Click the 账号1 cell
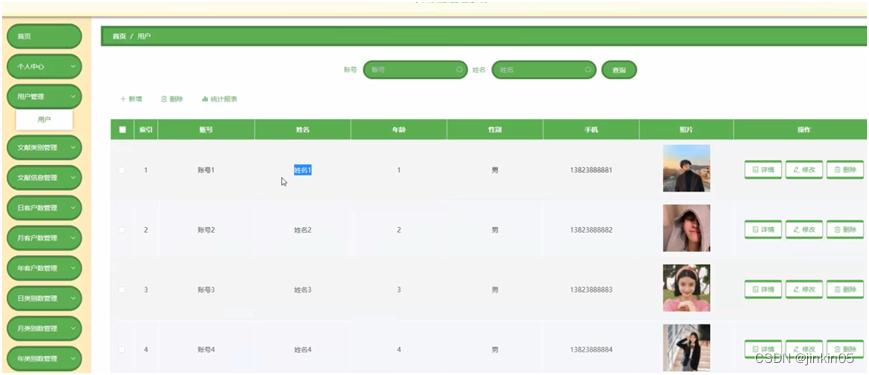 pyautogui.click(x=206, y=170)
